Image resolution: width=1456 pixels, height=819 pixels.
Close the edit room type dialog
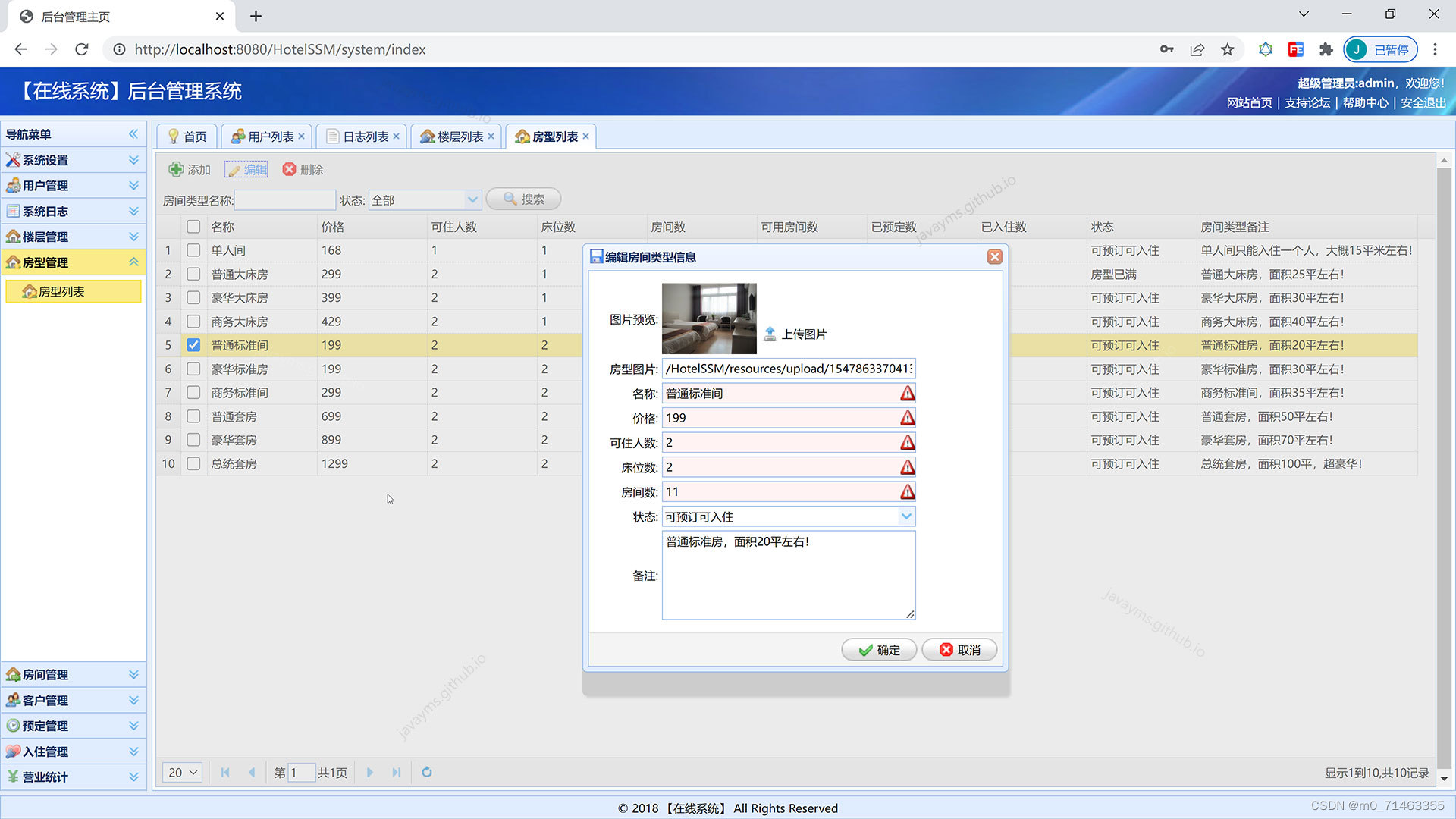point(994,257)
